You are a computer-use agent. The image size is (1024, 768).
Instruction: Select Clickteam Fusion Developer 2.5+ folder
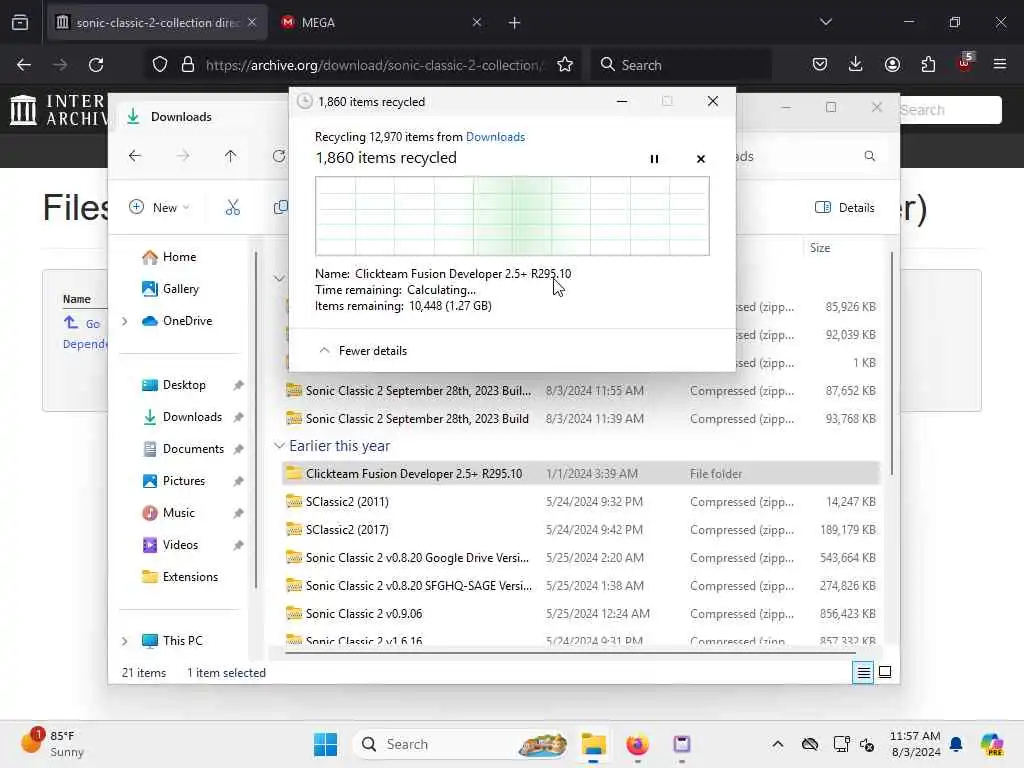pyautogui.click(x=581, y=473)
